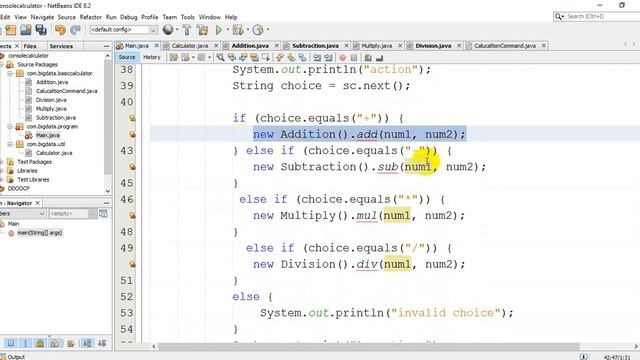Click the Debug Project toolbar icon

click(x=237, y=30)
